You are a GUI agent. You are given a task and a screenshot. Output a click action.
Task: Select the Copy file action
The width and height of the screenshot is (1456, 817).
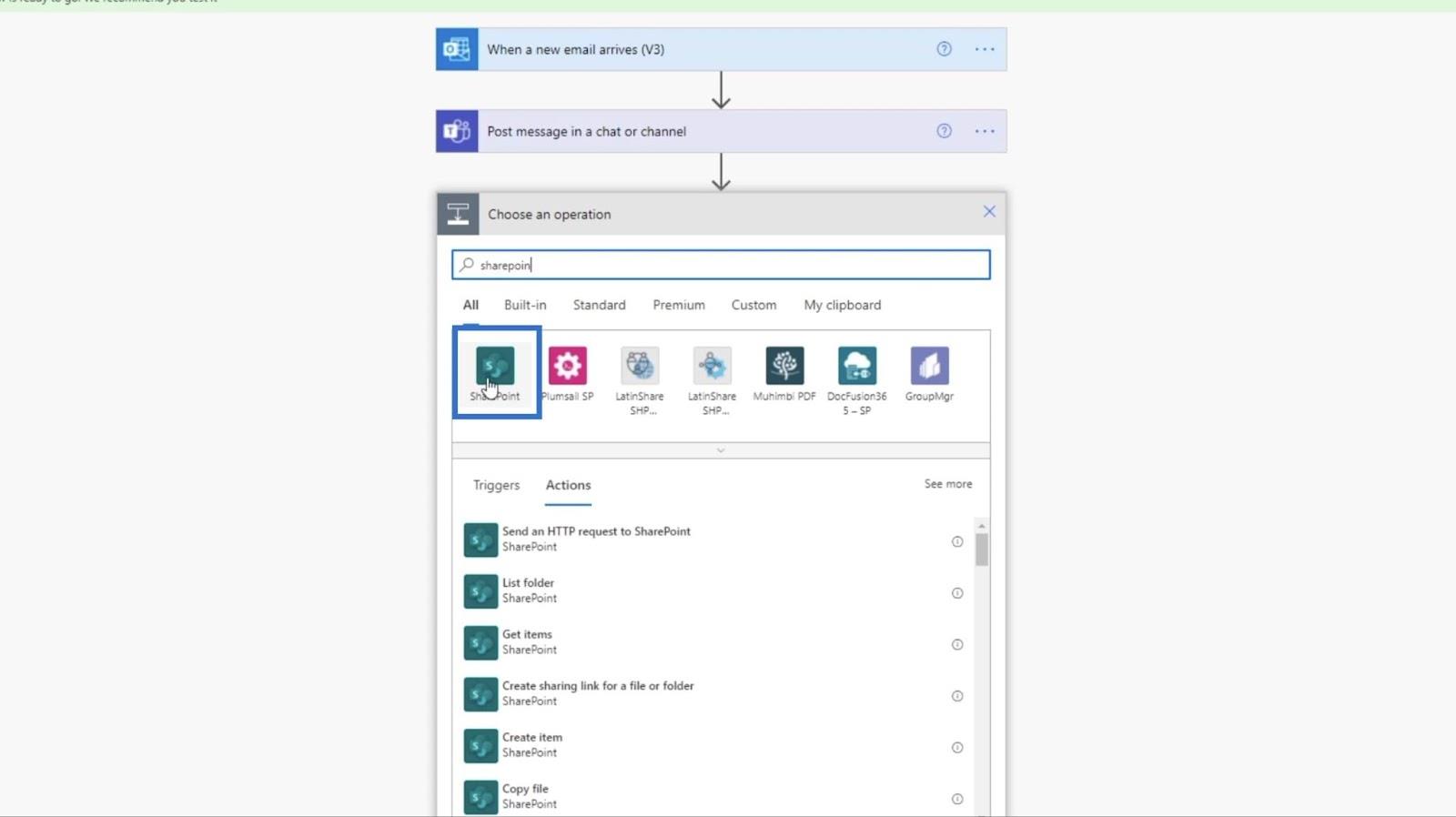click(x=714, y=797)
